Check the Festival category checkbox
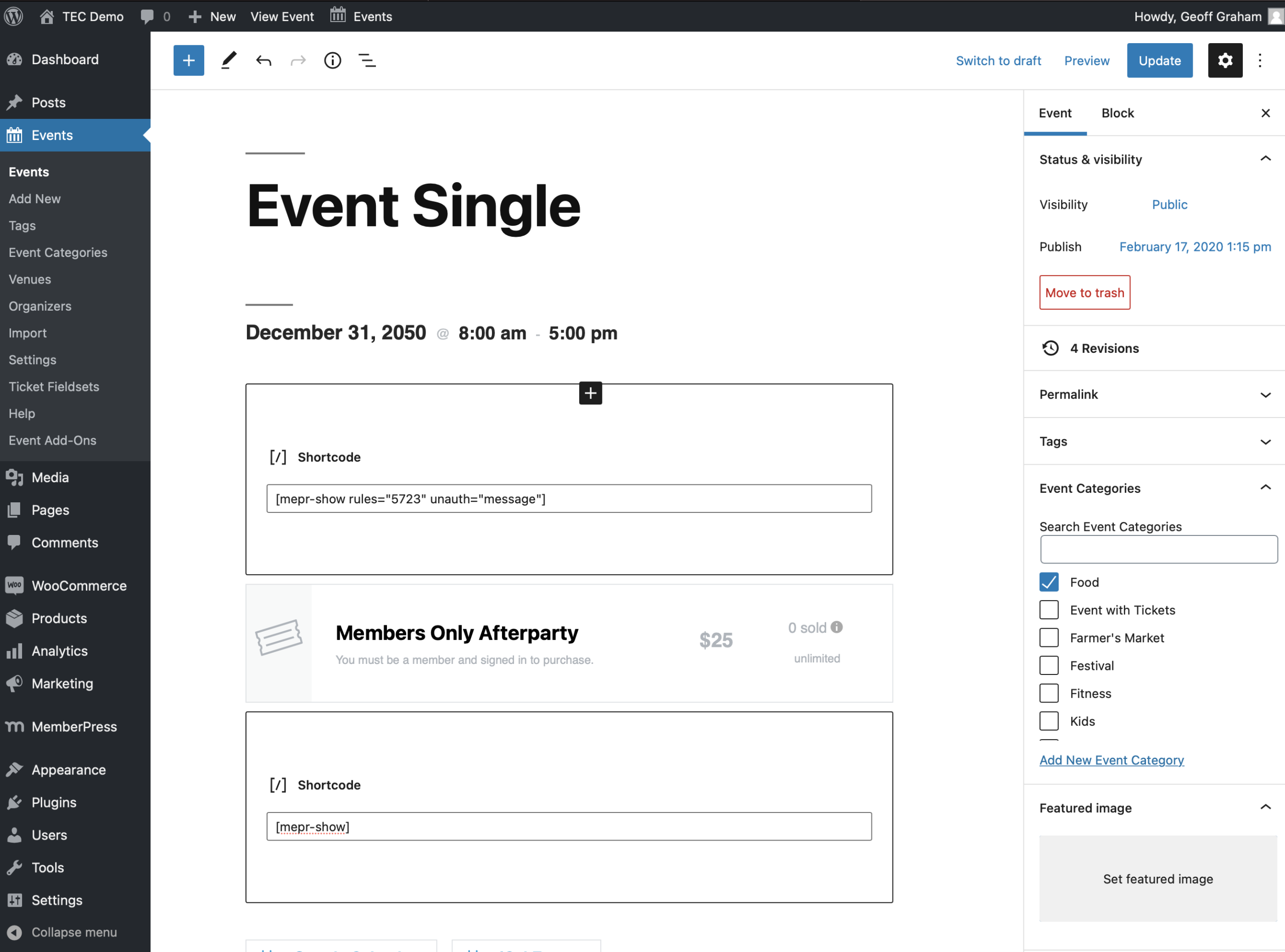Screen dimensions: 1285x952 click(1049, 665)
